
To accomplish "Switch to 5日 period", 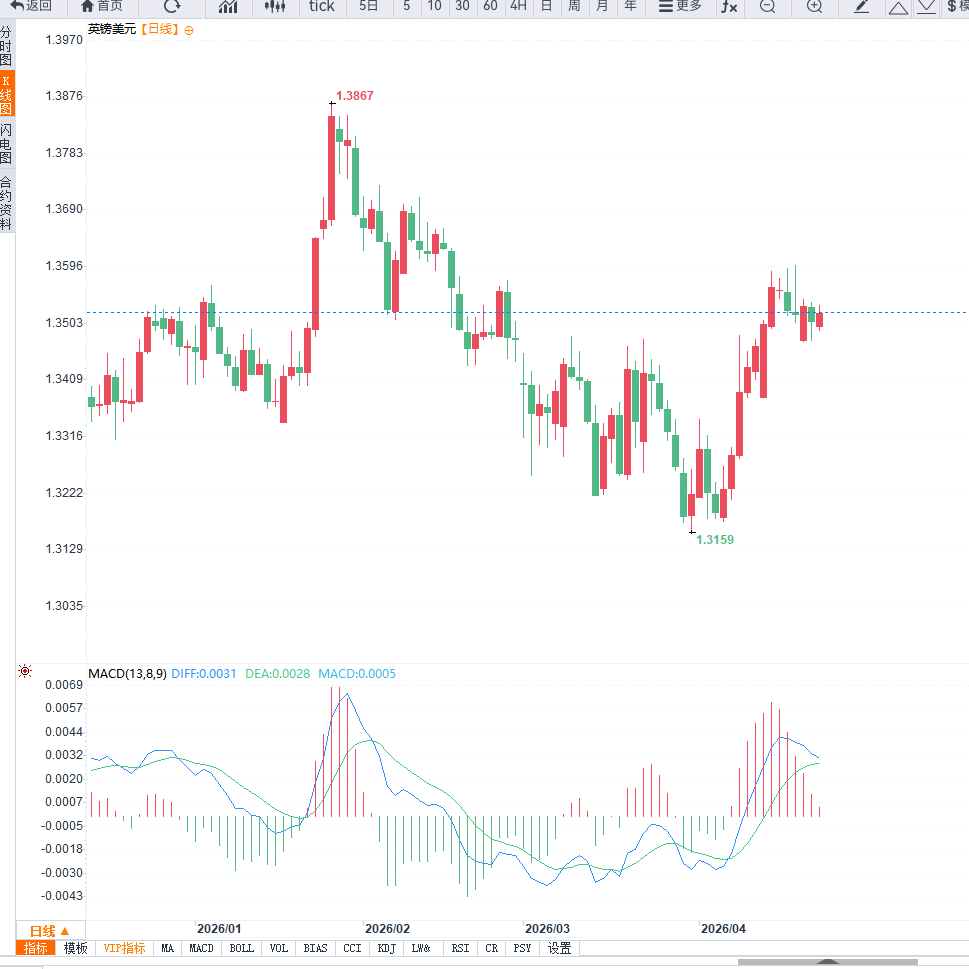I will (x=368, y=6).
